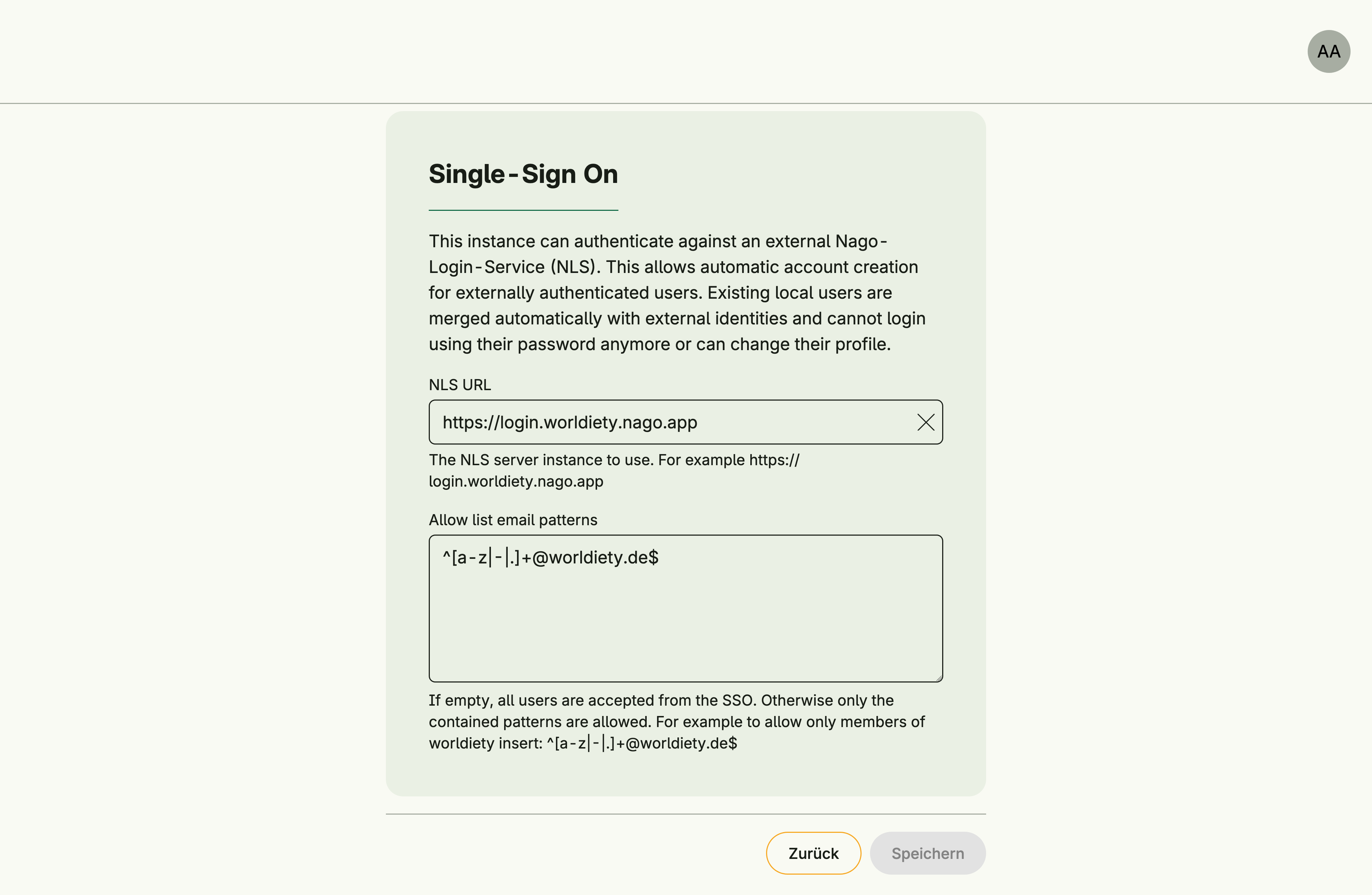Click the divider line above Zurück
The height and width of the screenshot is (895, 1372).
tap(685, 814)
